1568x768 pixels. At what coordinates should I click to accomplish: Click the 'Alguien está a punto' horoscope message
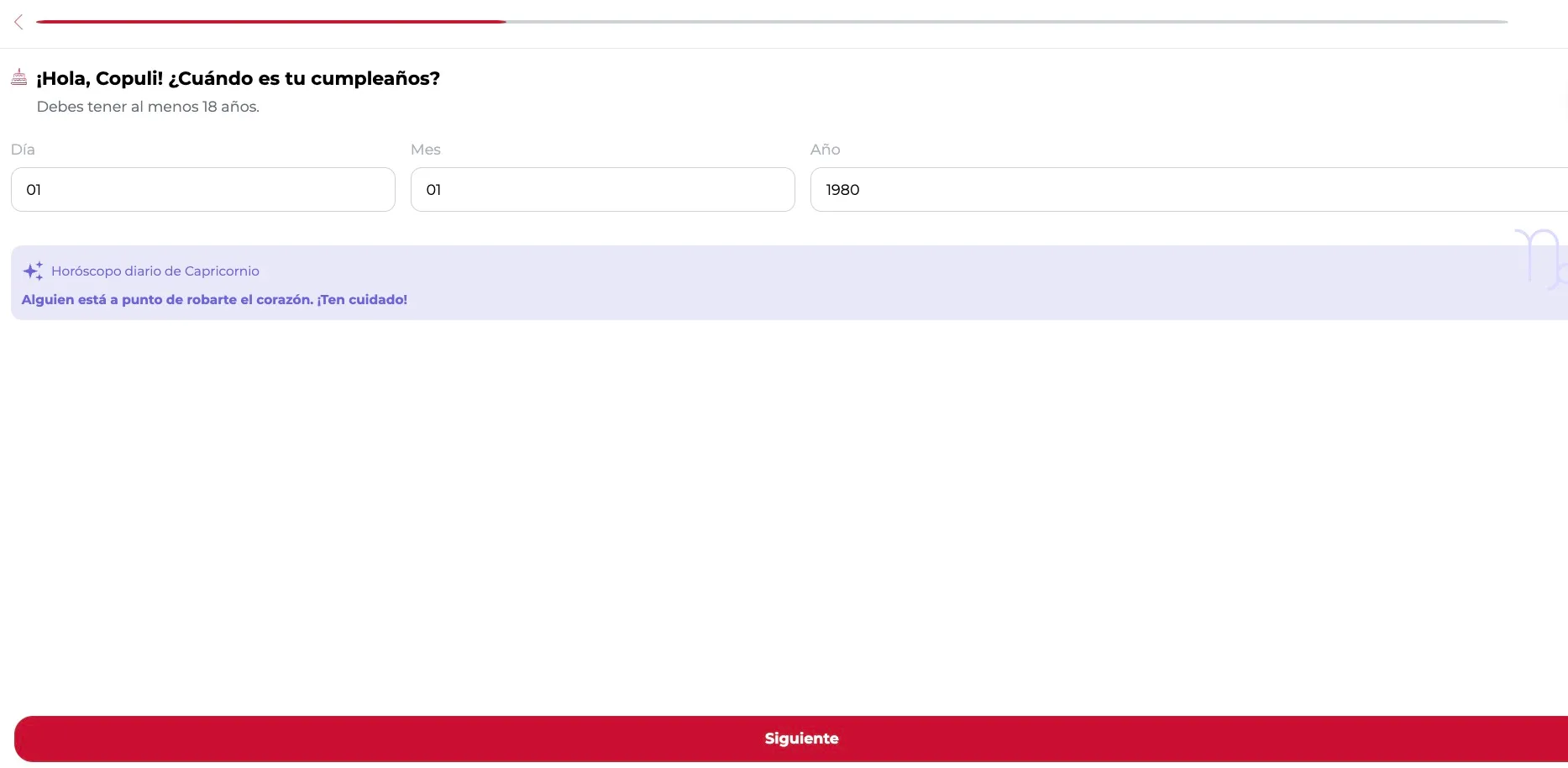(x=214, y=299)
